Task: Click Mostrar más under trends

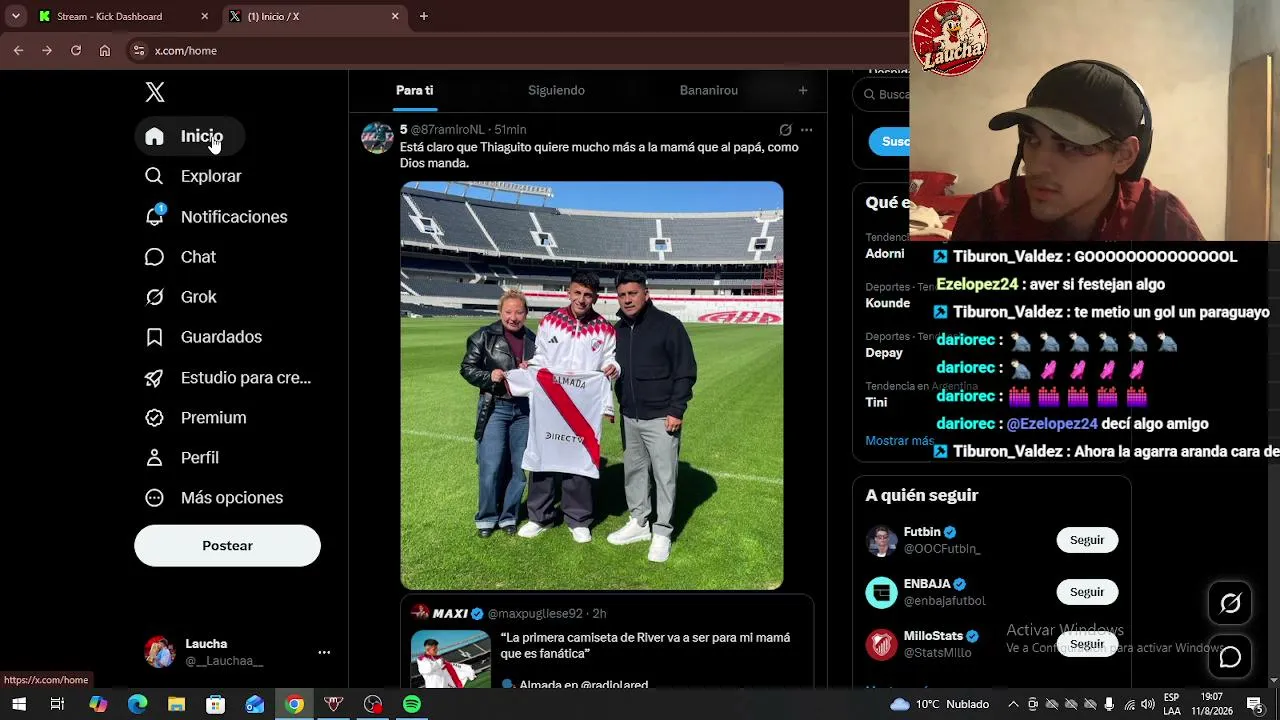Action: pos(899,441)
